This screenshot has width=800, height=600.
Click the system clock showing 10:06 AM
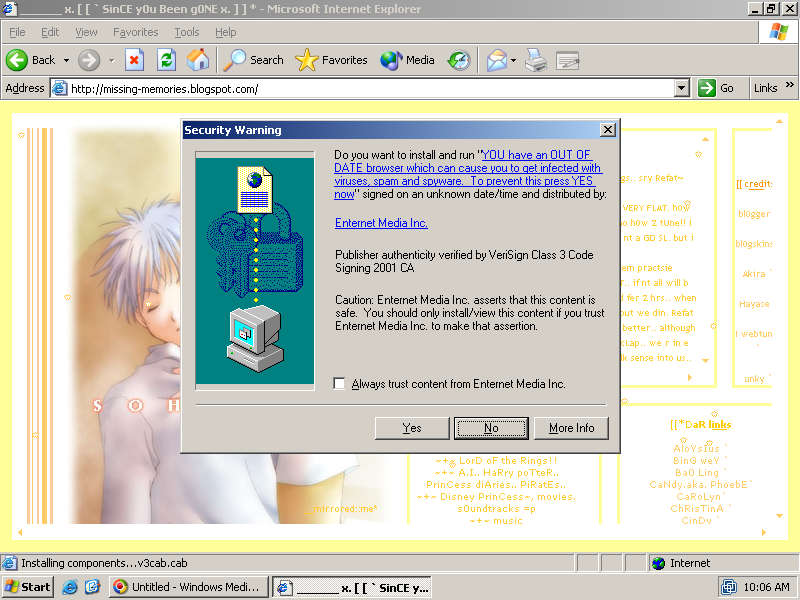click(x=766, y=587)
